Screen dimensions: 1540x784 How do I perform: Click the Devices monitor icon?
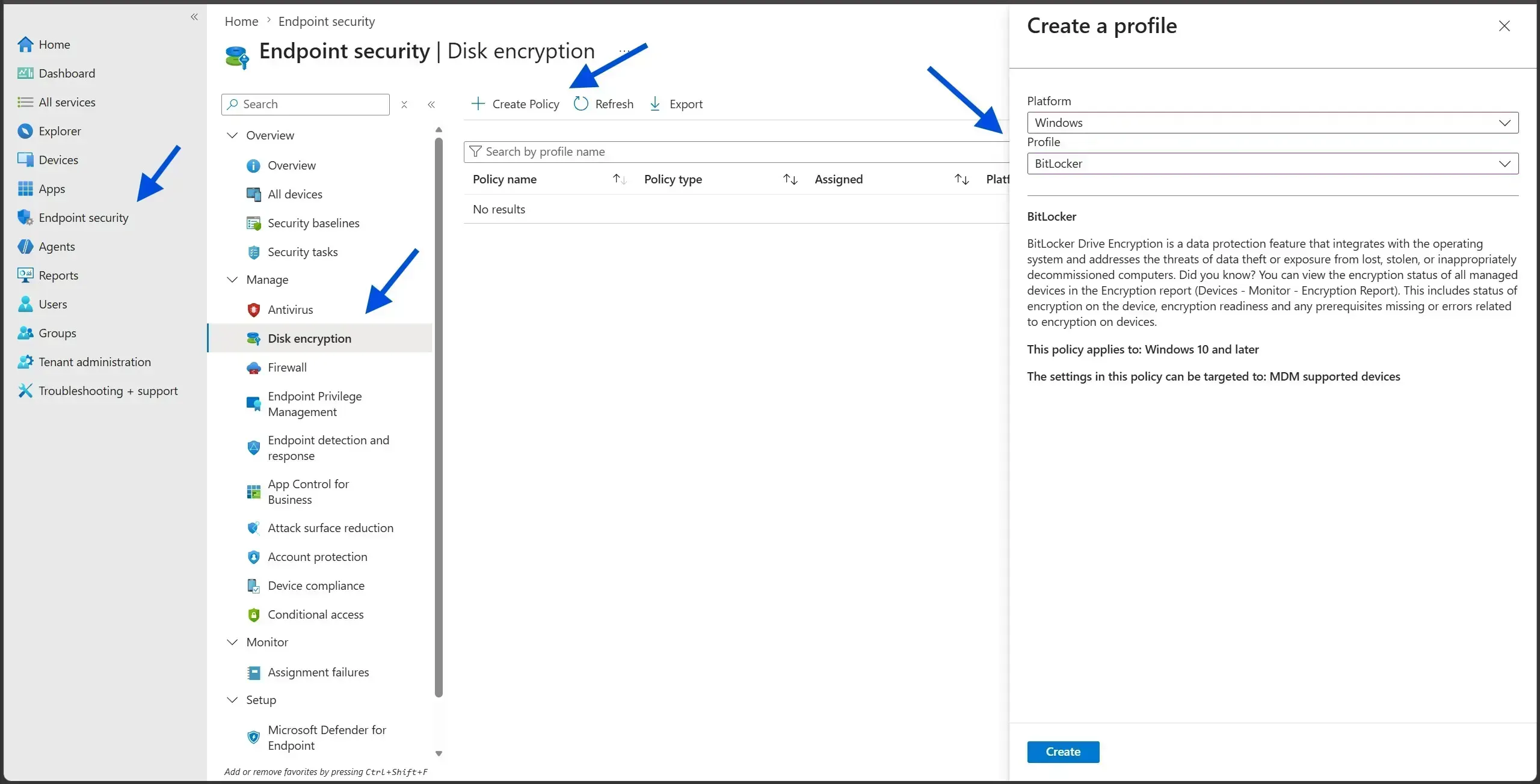click(25, 160)
